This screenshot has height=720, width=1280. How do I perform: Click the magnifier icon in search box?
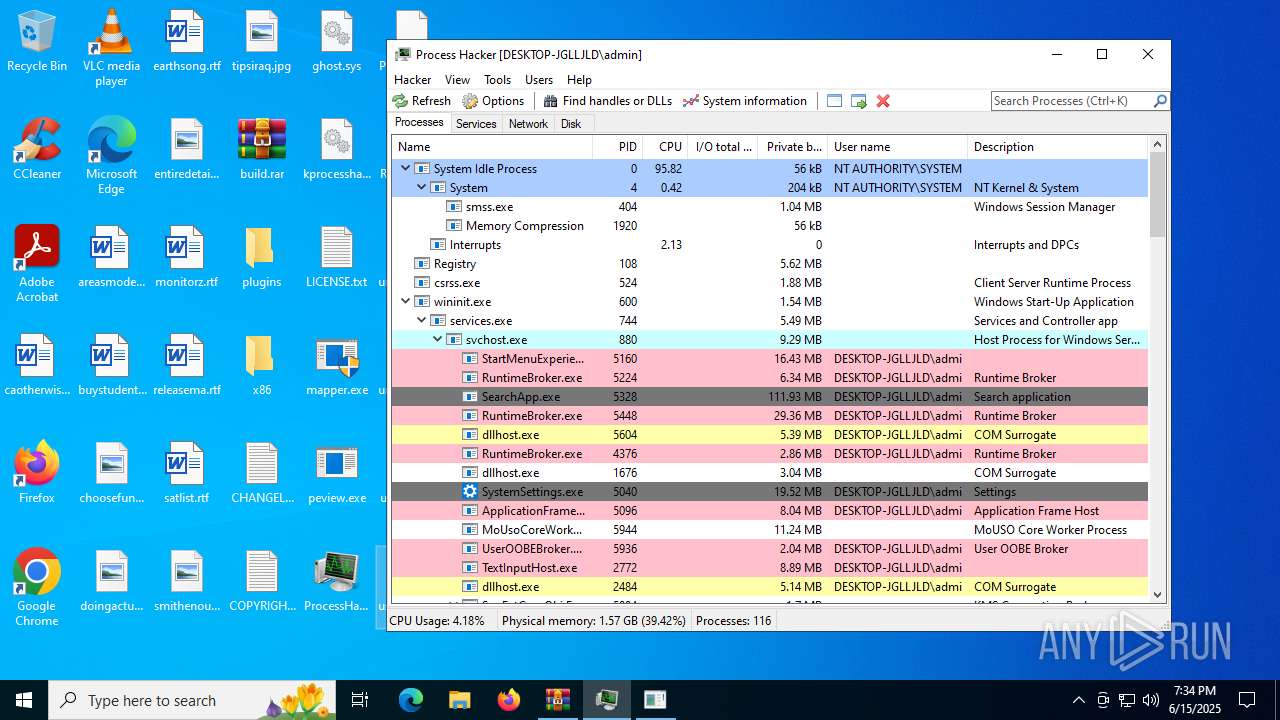click(x=1160, y=101)
